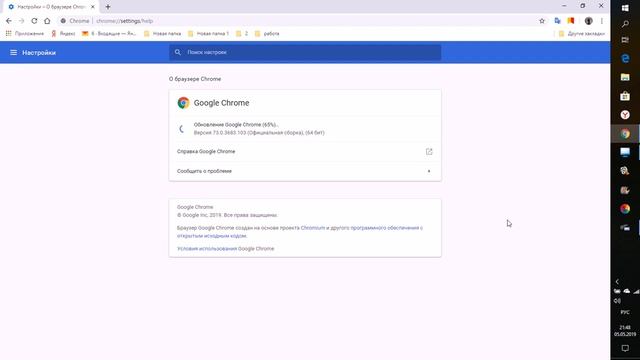Click the update progress spinner
The image size is (640, 360).
tap(182, 129)
